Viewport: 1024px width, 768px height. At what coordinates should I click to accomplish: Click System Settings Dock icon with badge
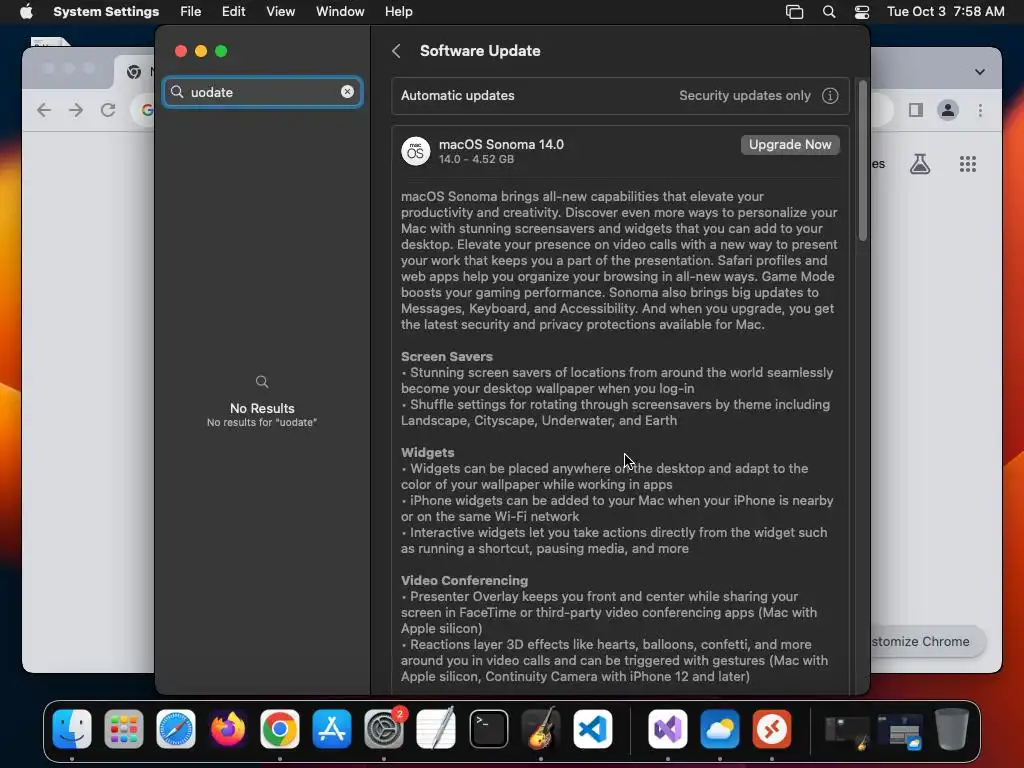(384, 729)
